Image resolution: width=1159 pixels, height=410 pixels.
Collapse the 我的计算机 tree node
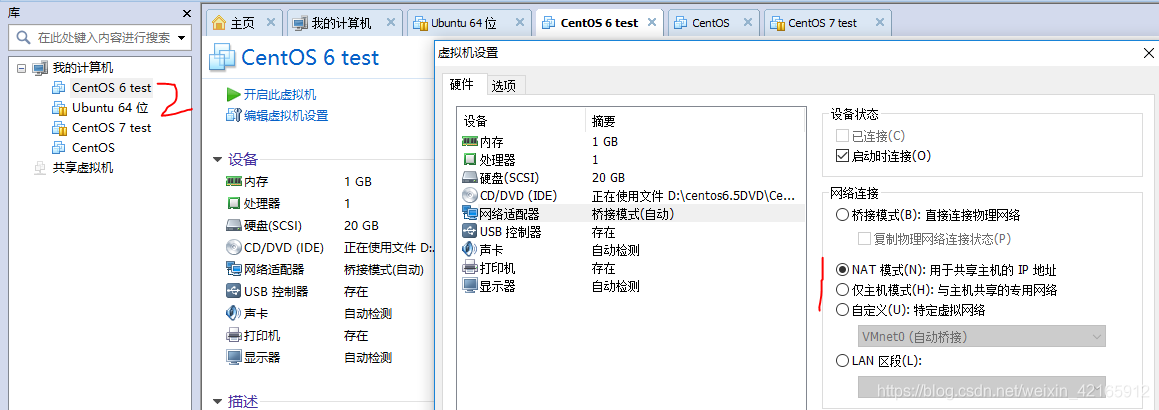click(21, 68)
